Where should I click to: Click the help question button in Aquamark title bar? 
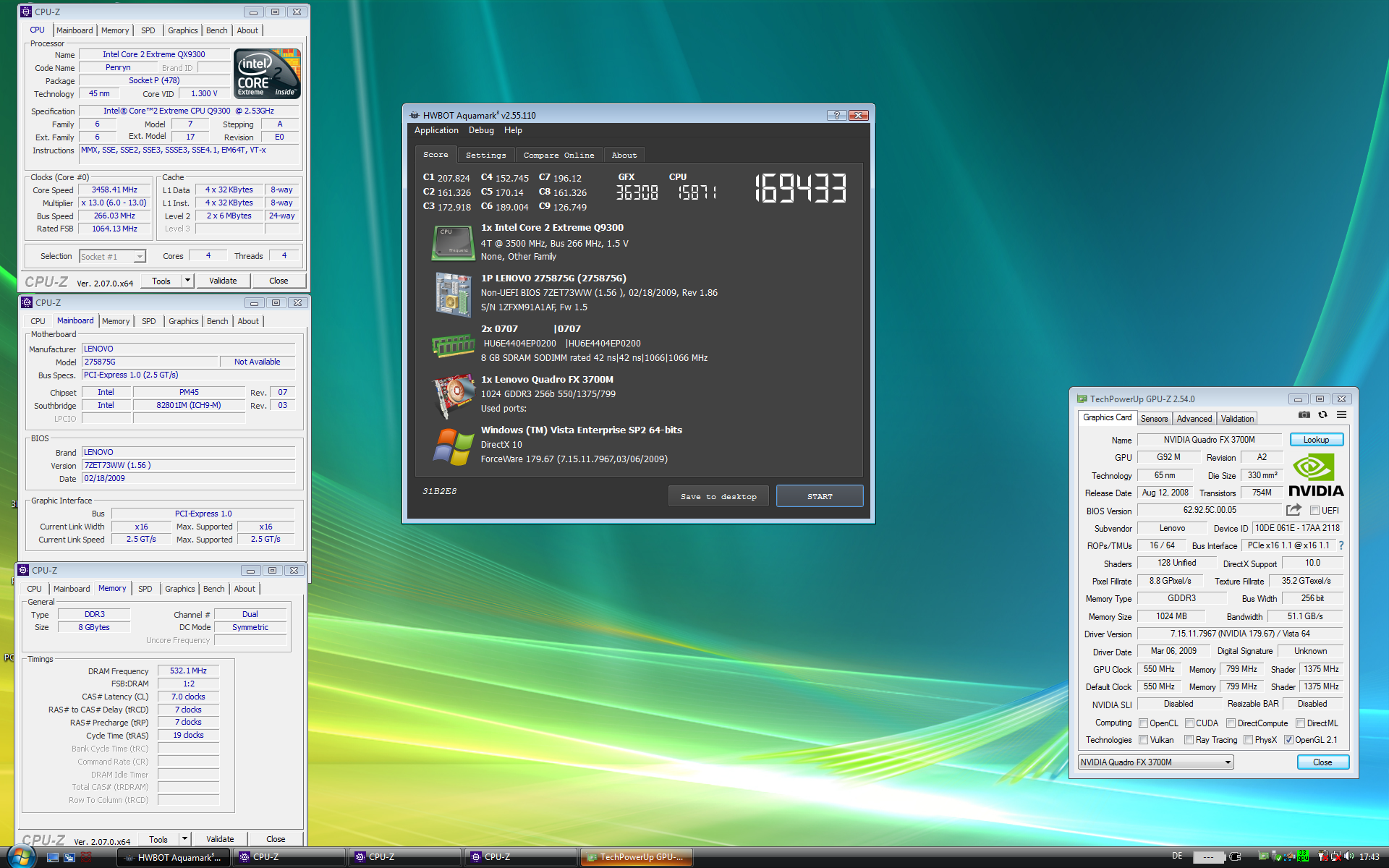836,115
